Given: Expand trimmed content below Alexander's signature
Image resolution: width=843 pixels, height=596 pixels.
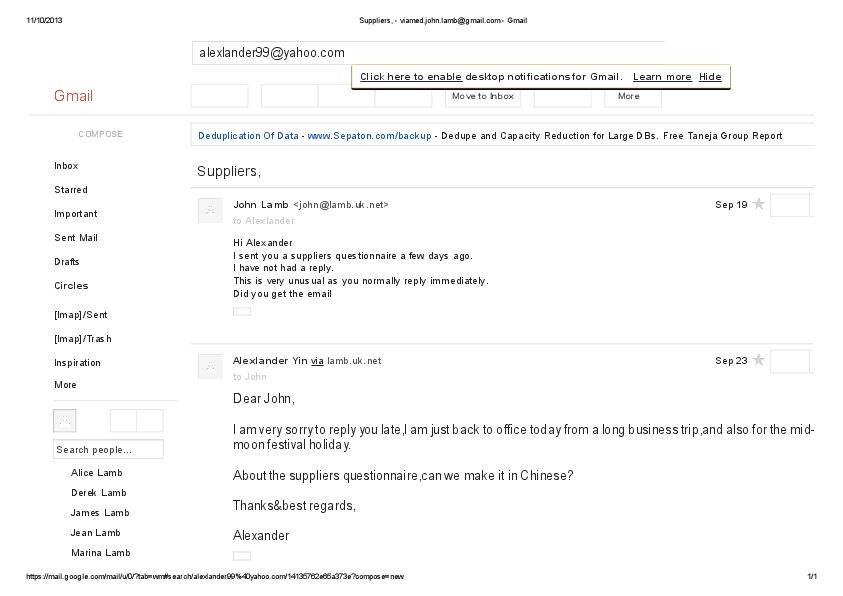Looking at the screenshot, I should 242,555.
